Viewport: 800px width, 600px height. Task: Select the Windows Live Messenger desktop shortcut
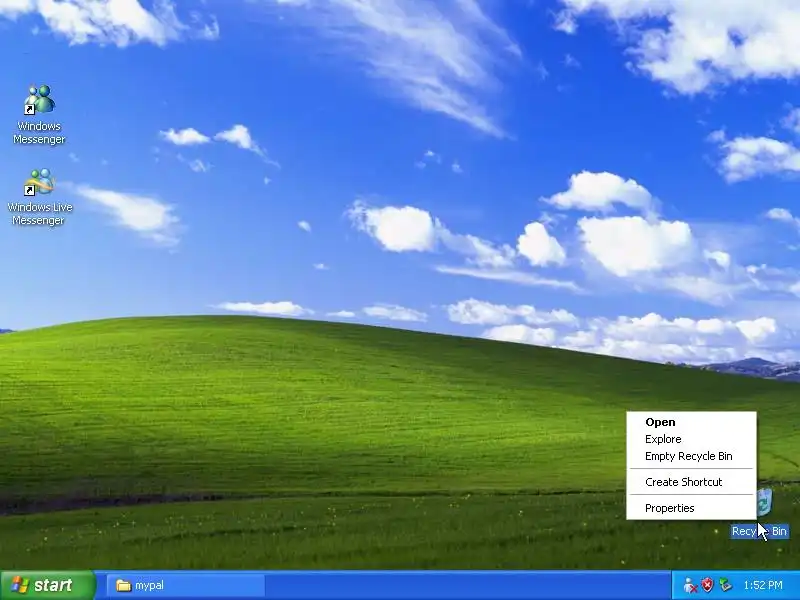click(x=39, y=197)
